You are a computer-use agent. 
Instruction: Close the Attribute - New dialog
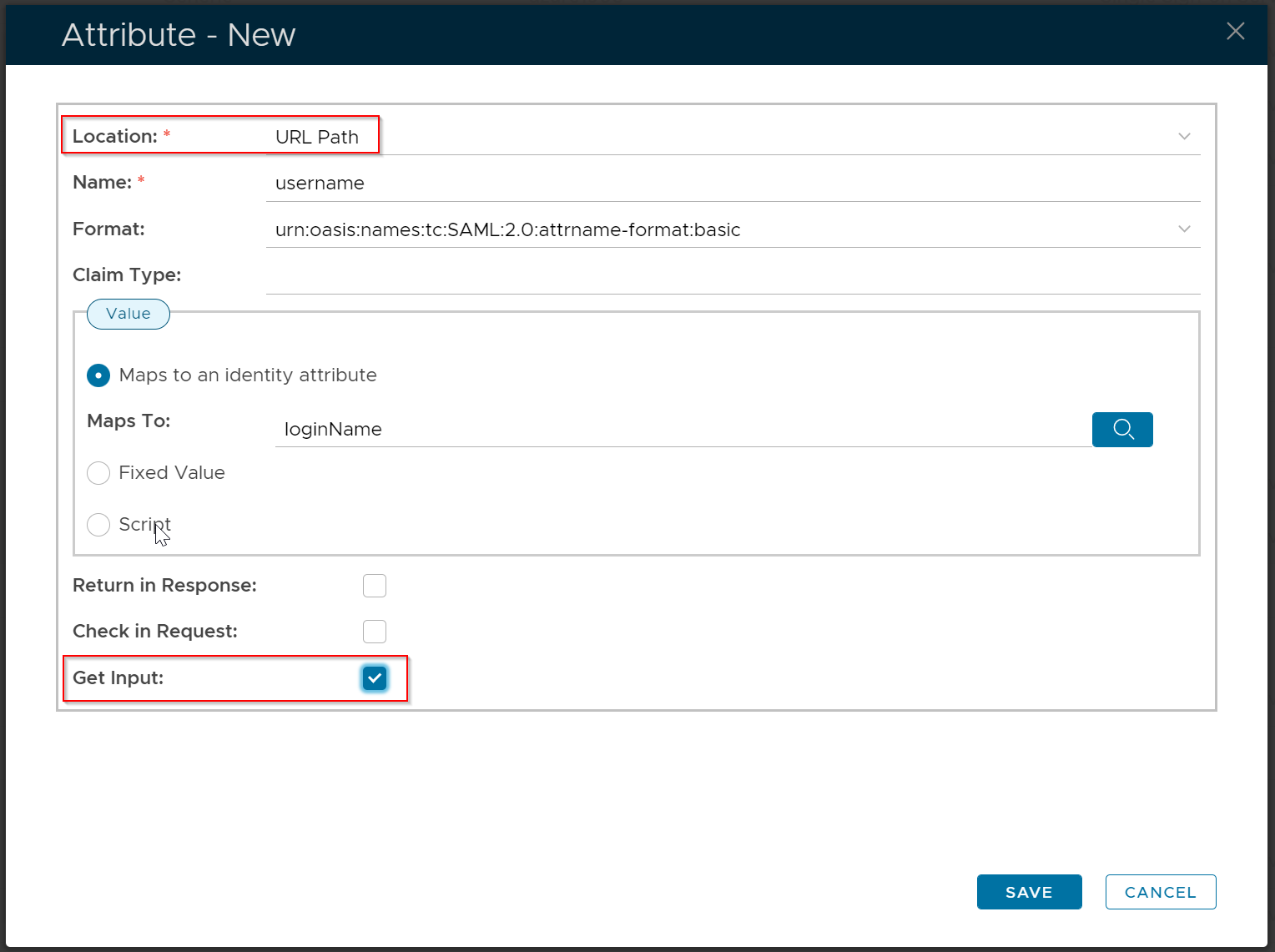coord(1235,32)
